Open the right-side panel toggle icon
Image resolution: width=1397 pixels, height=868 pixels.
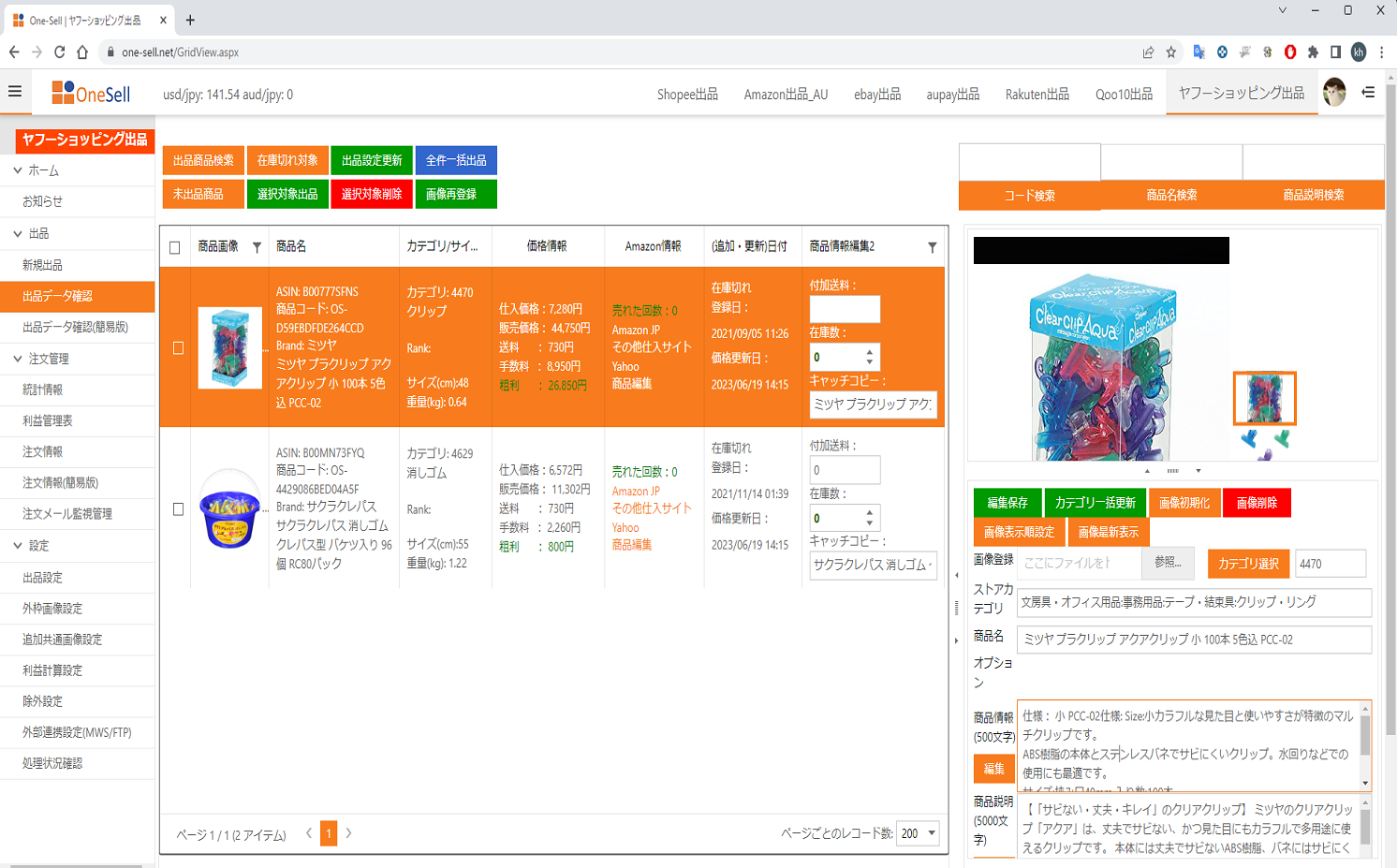click(1368, 93)
